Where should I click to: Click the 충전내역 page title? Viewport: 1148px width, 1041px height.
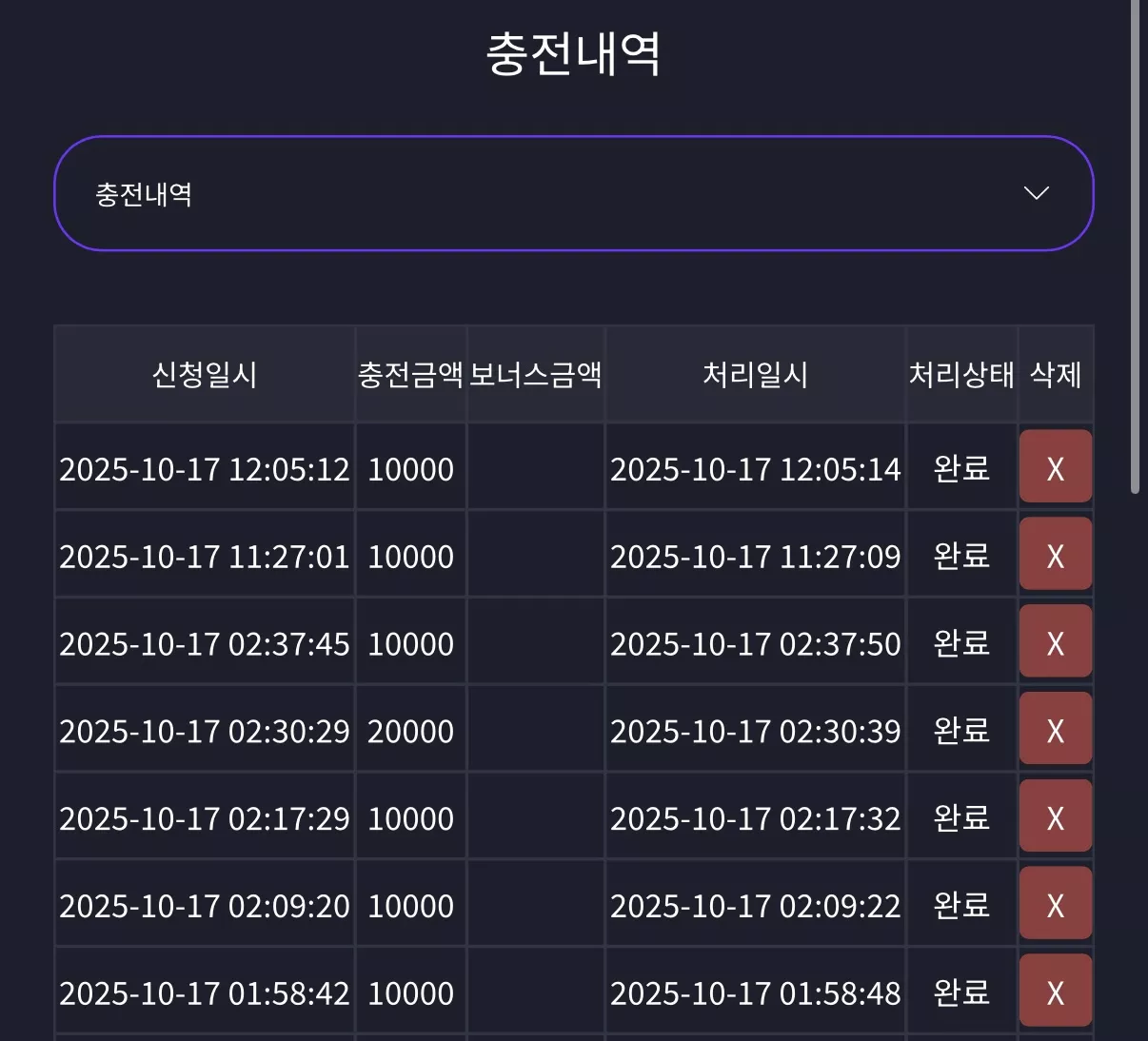(574, 53)
